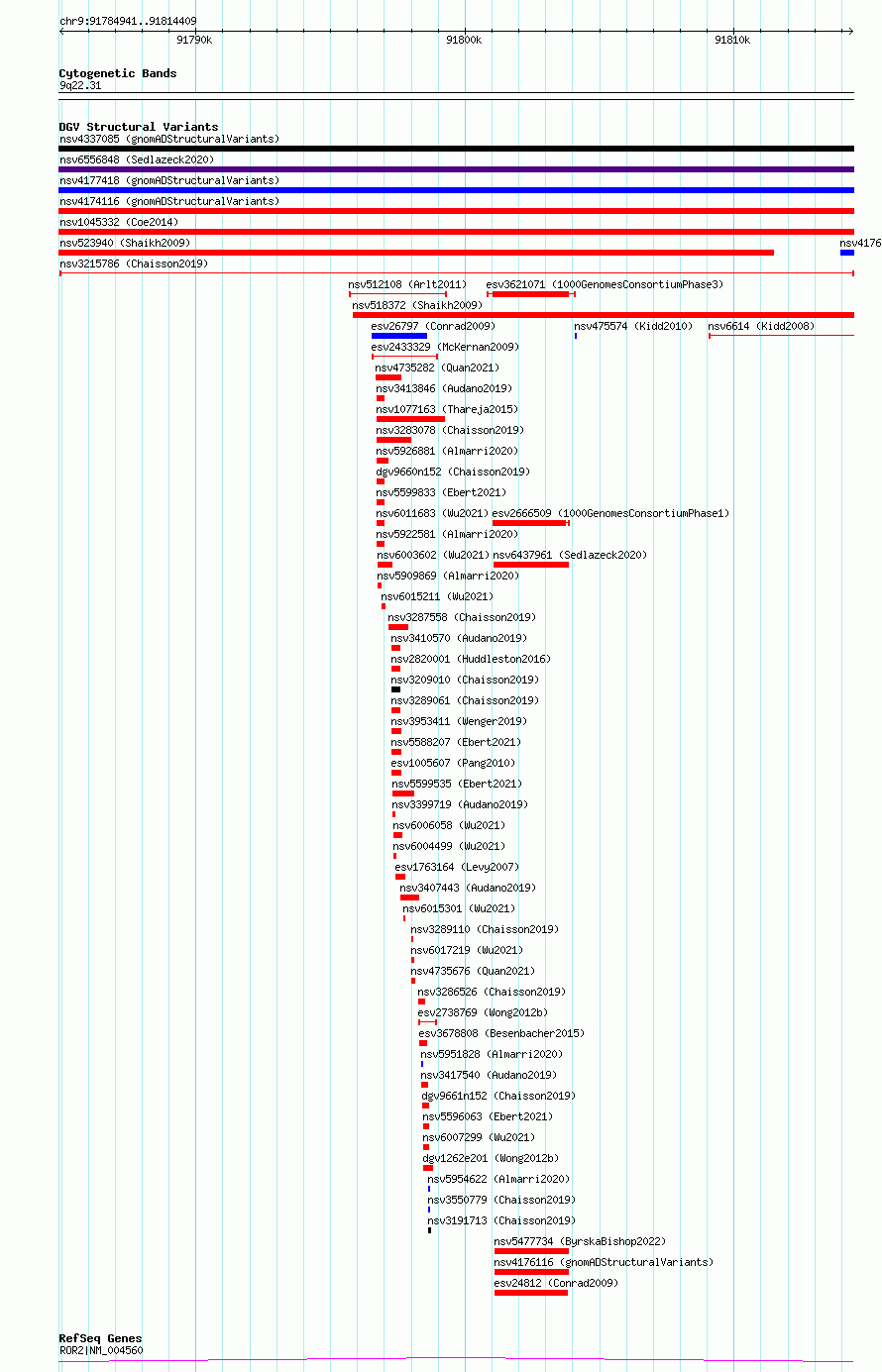Click the purple bar of variant nsv6556848
Screen dimensions: 882x1372
point(456,169)
